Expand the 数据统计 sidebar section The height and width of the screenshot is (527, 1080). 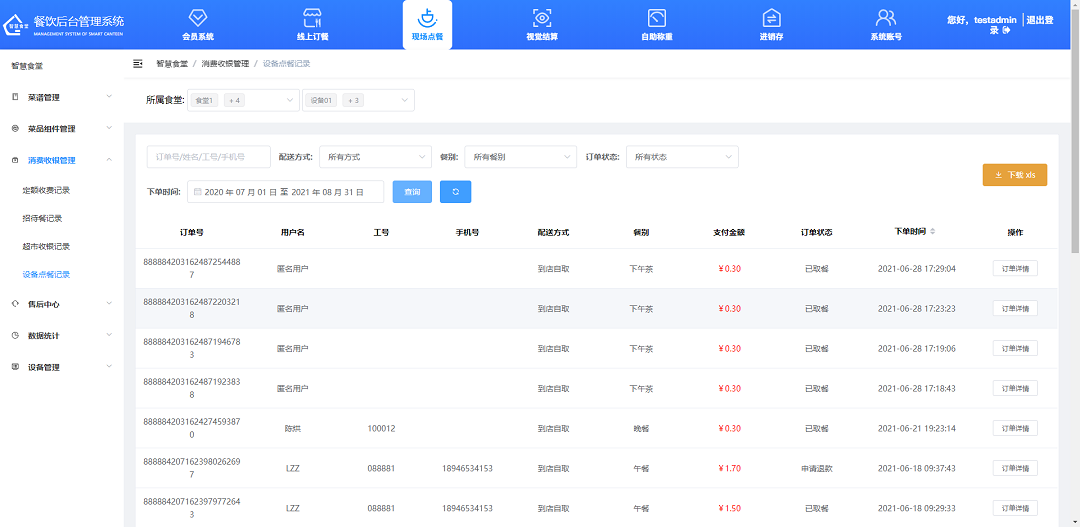[x=60, y=335]
